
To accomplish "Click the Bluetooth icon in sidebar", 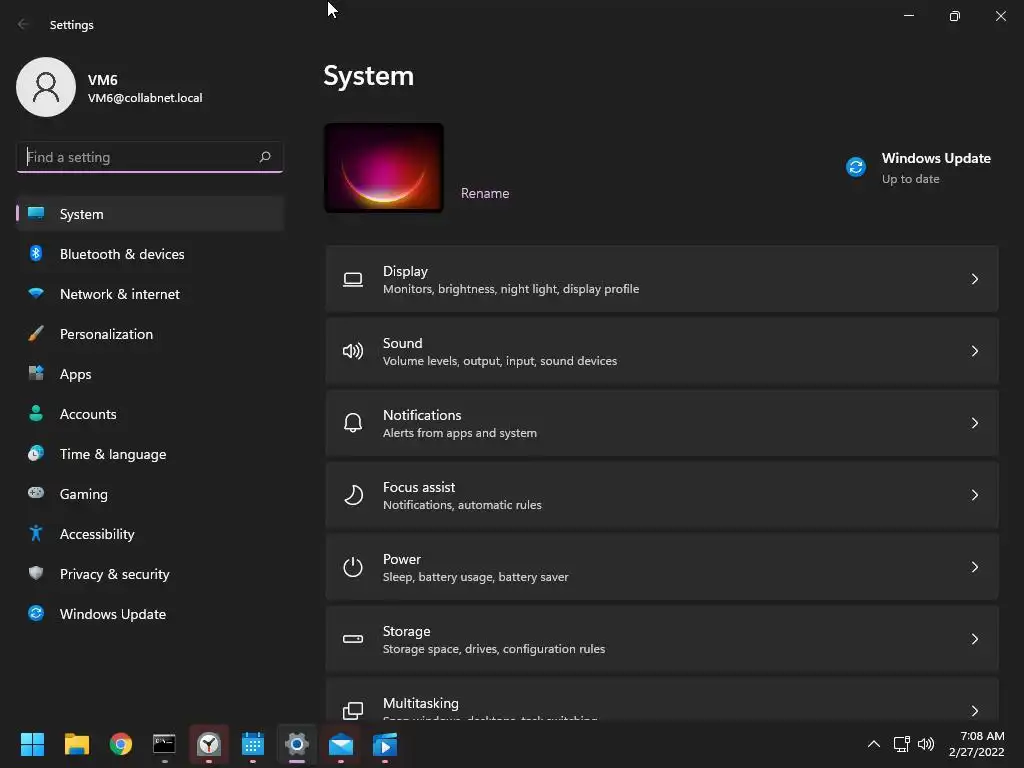I will (x=36, y=253).
